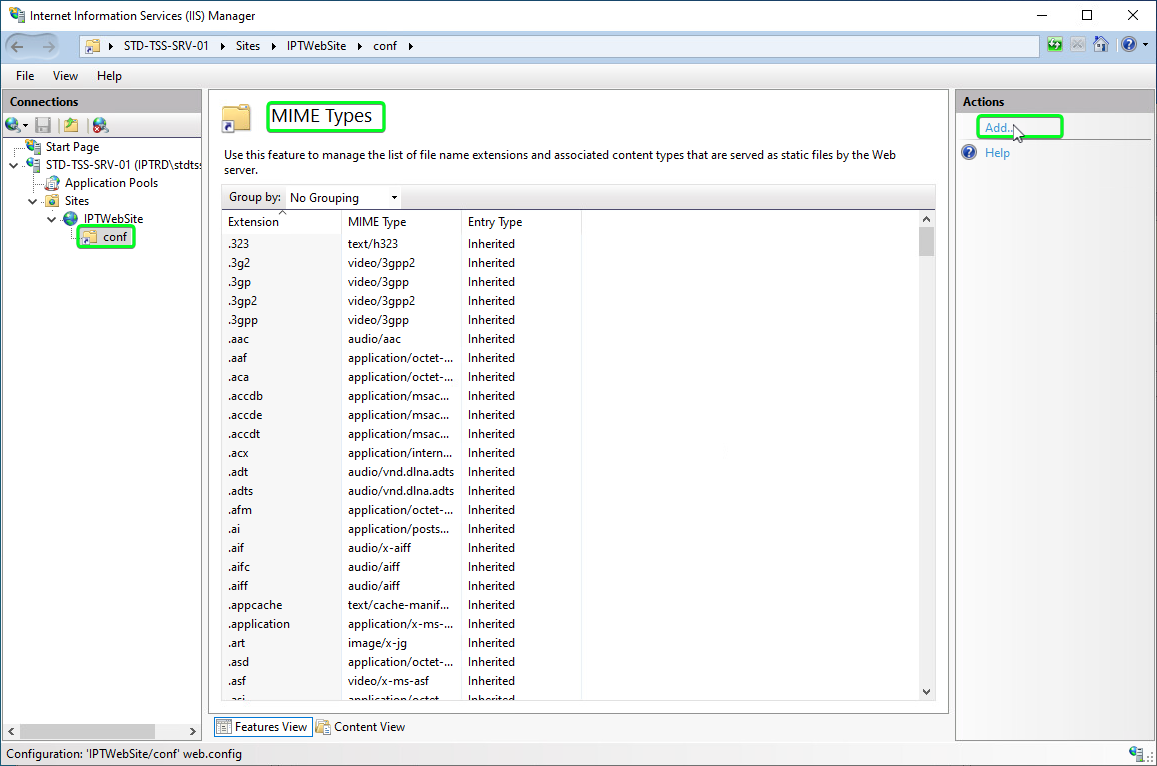Click the MIME list scroll down arrow

pos(927,692)
